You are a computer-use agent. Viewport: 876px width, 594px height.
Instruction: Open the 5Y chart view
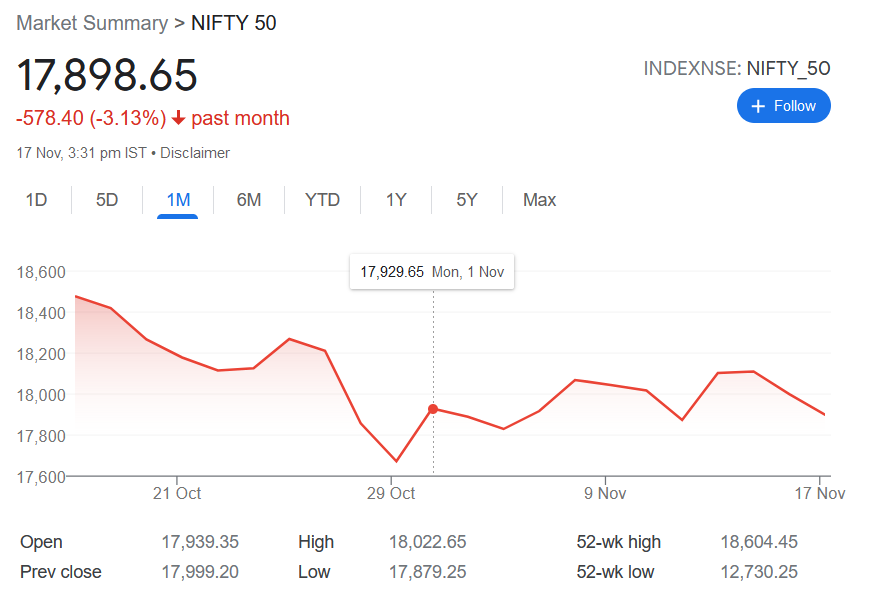point(467,200)
